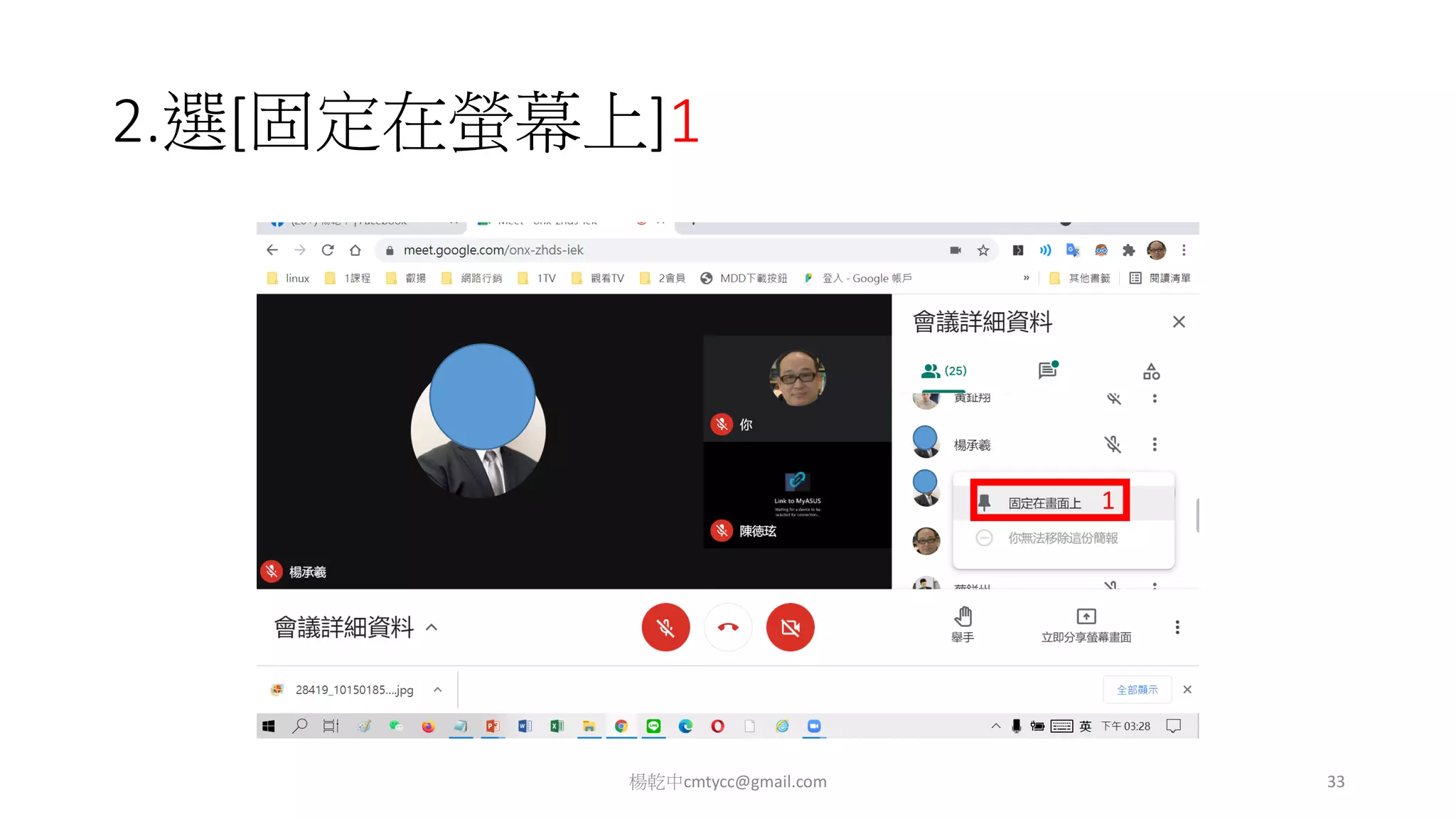Open Microsoft Edge from the taskbar

pos(685,726)
